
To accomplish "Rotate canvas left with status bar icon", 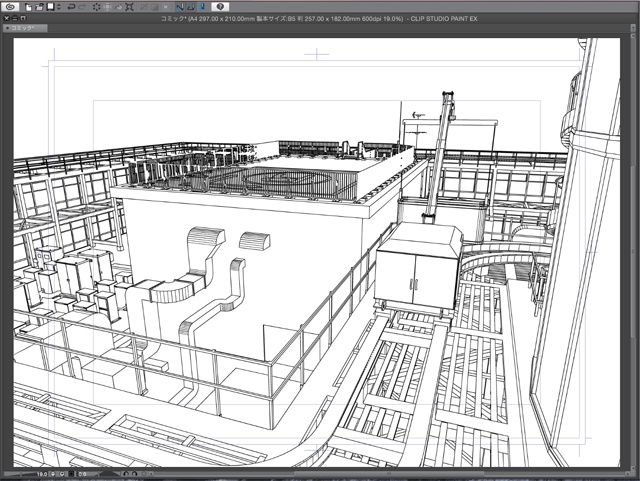I will (126, 474).
